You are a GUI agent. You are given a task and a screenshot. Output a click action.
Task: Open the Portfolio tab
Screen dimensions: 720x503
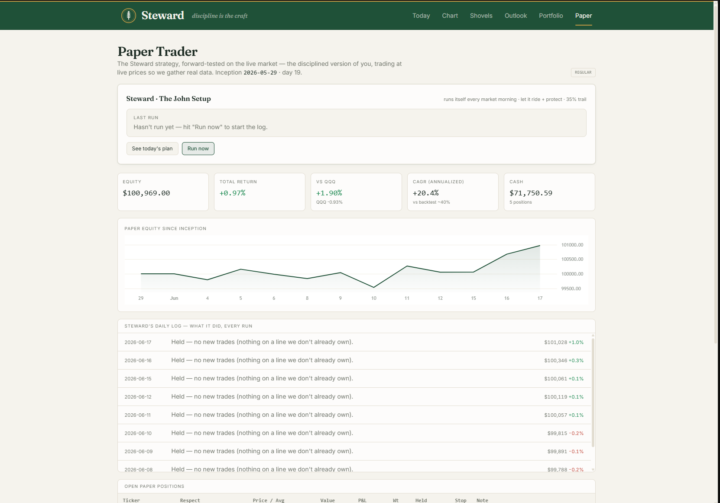[551, 16]
